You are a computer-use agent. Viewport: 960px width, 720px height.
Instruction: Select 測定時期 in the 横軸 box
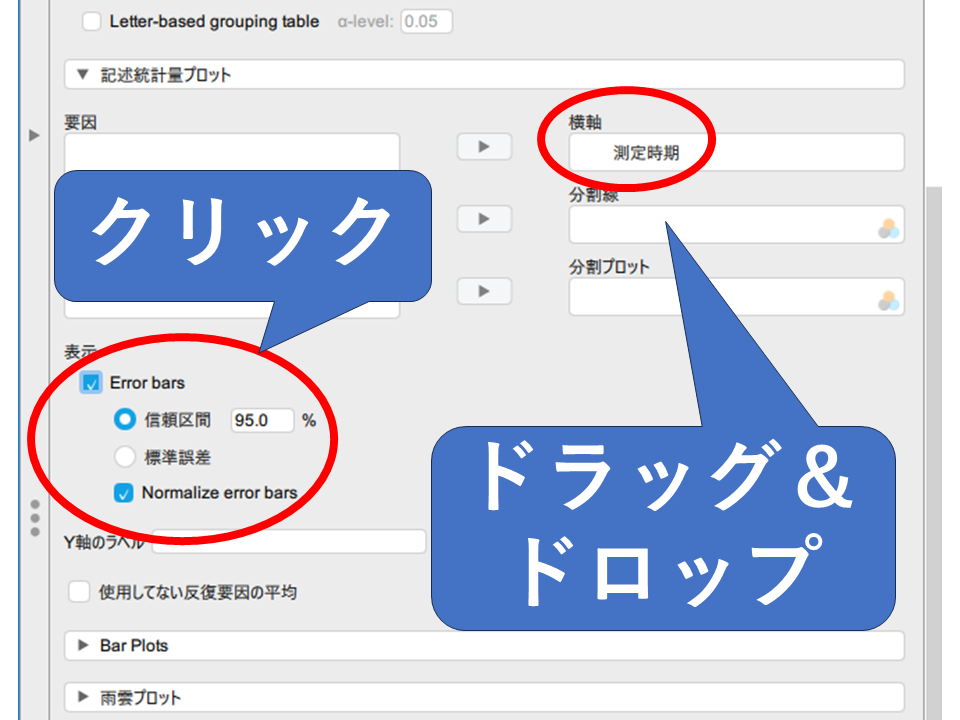[x=646, y=154]
